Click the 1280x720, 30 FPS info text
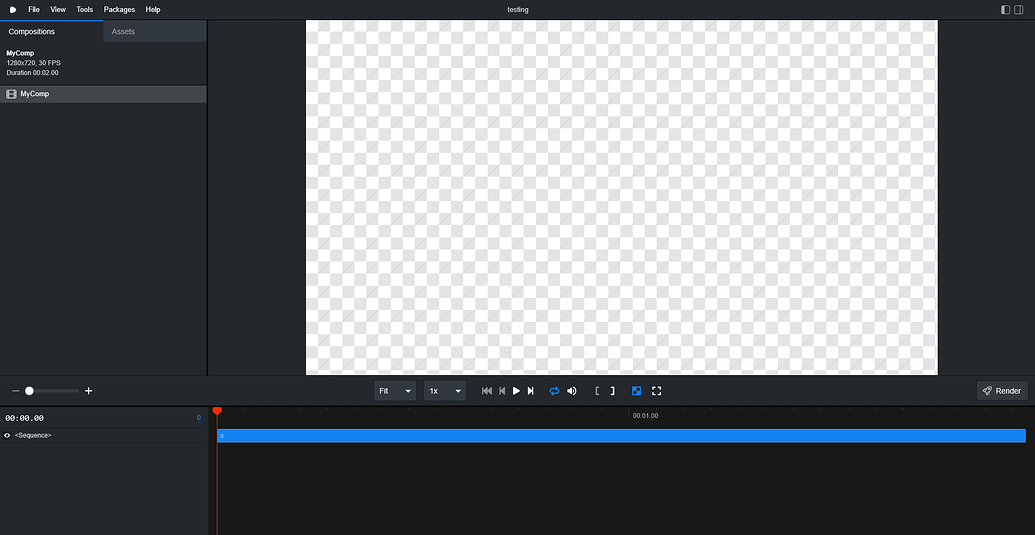The width and height of the screenshot is (1035, 535). click(34, 63)
